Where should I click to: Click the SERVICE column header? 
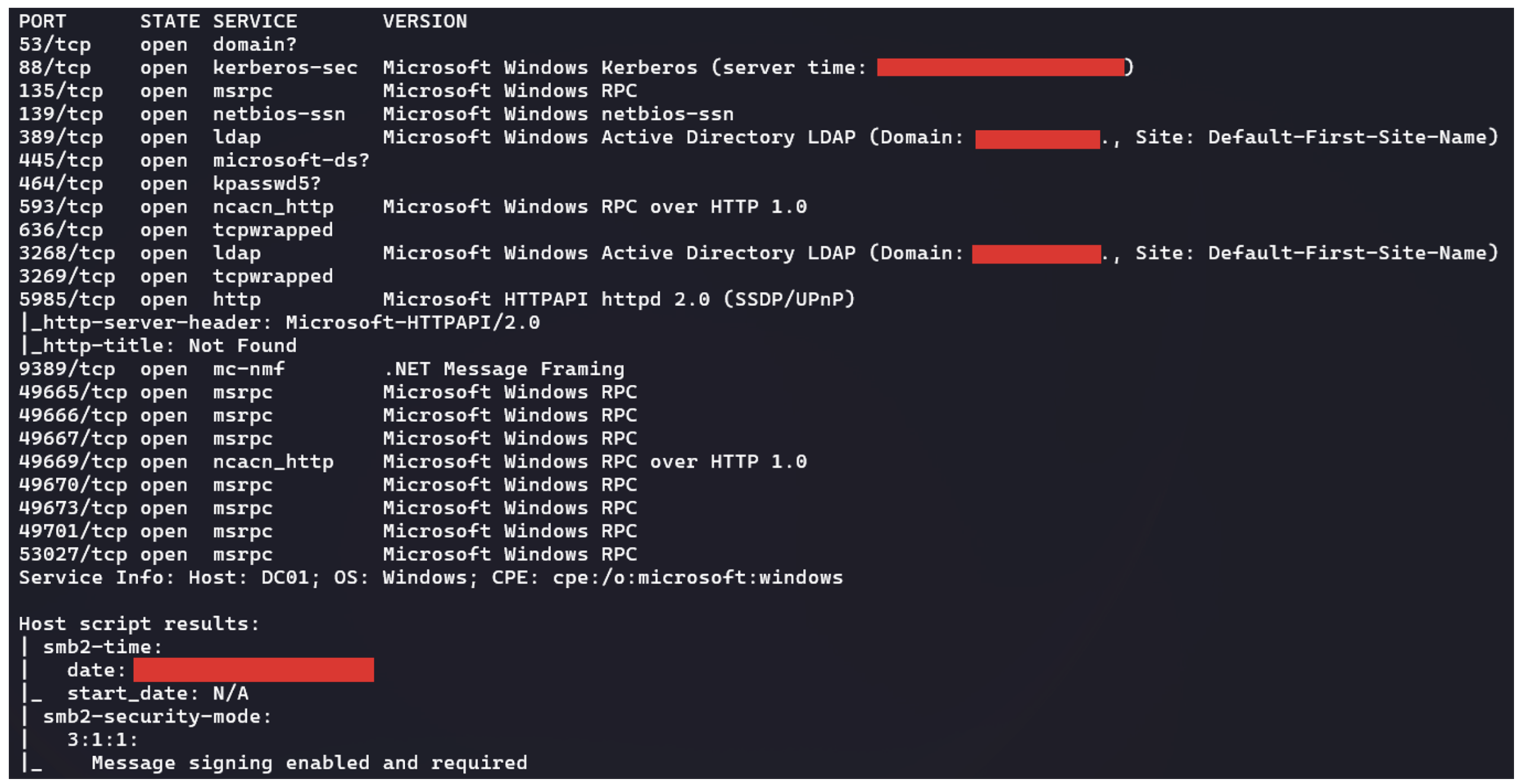point(255,21)
